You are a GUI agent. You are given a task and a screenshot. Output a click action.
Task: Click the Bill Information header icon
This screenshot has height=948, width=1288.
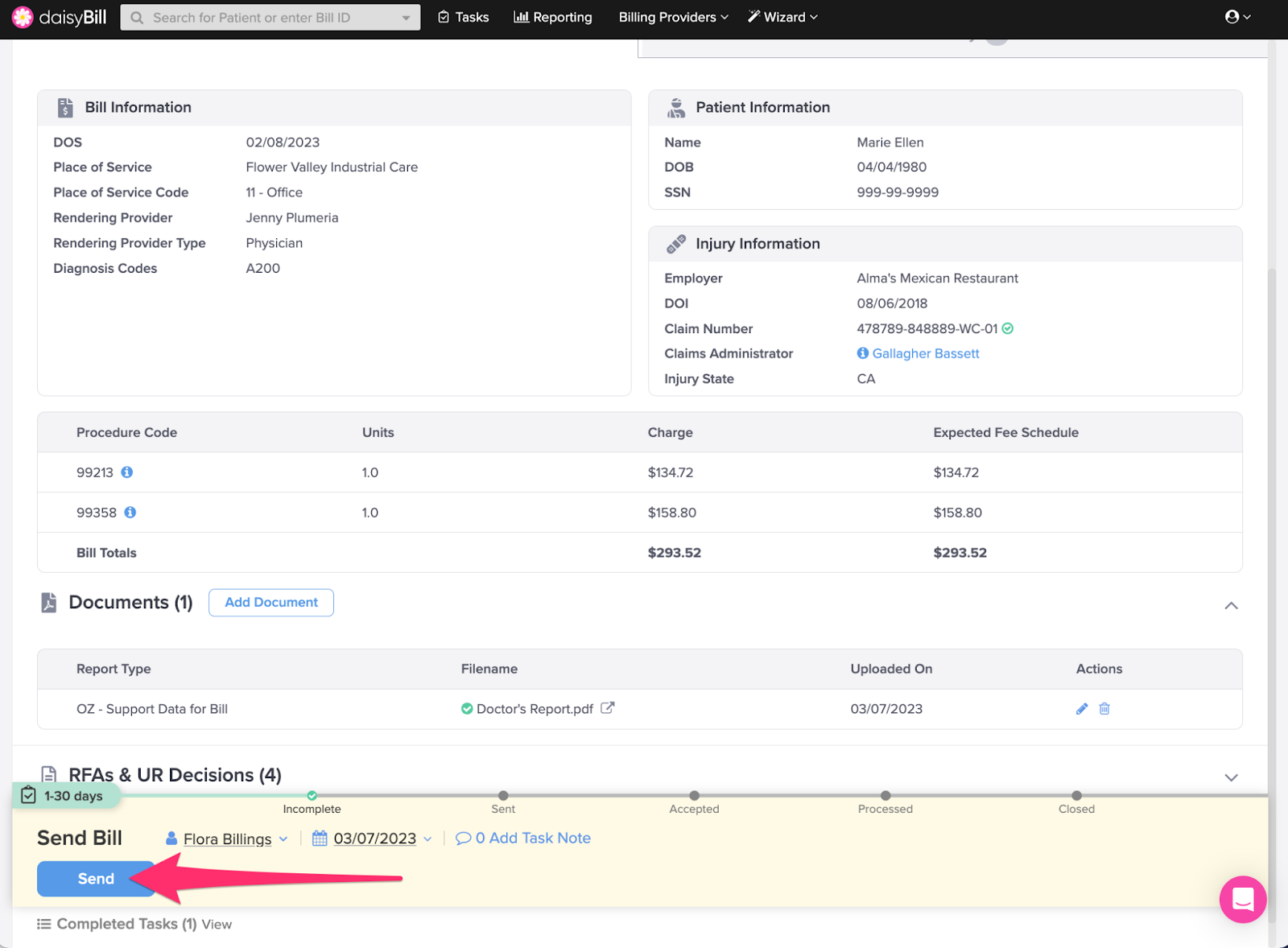coord(65,108)
